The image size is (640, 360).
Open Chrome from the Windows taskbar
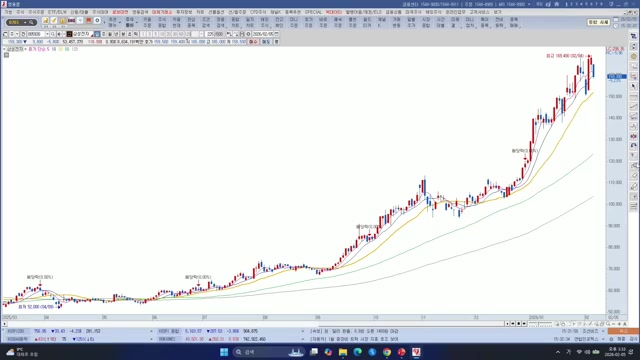(x=387, y=352)
